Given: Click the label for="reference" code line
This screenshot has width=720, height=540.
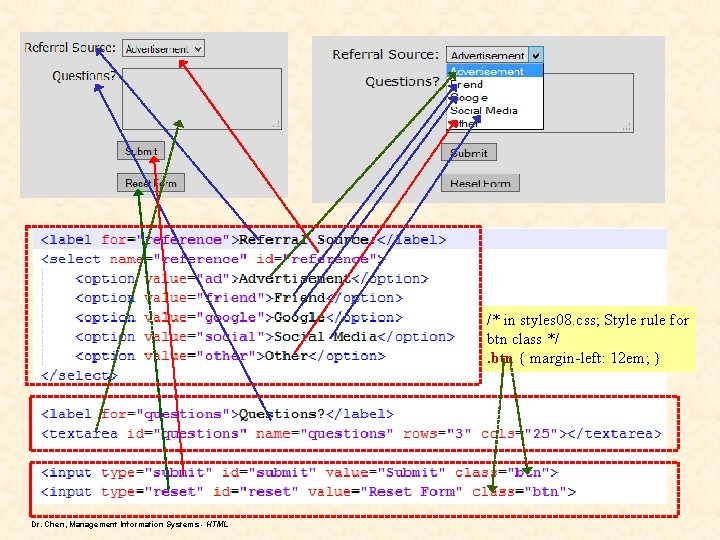Looking at the screenshot, I should [243, 240].
